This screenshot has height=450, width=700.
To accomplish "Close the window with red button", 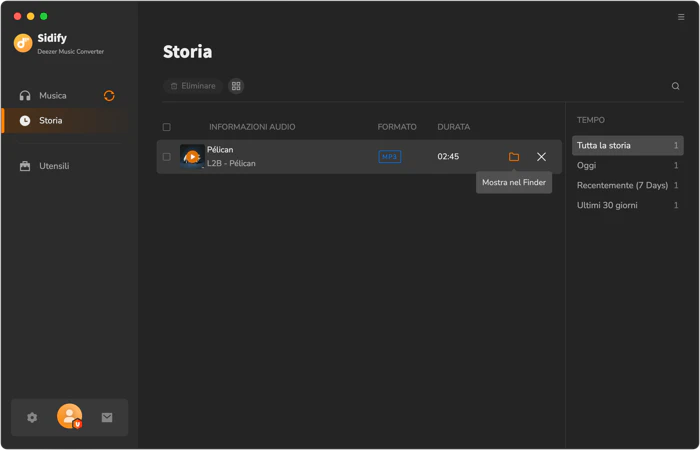I will [x=17, y=17].
